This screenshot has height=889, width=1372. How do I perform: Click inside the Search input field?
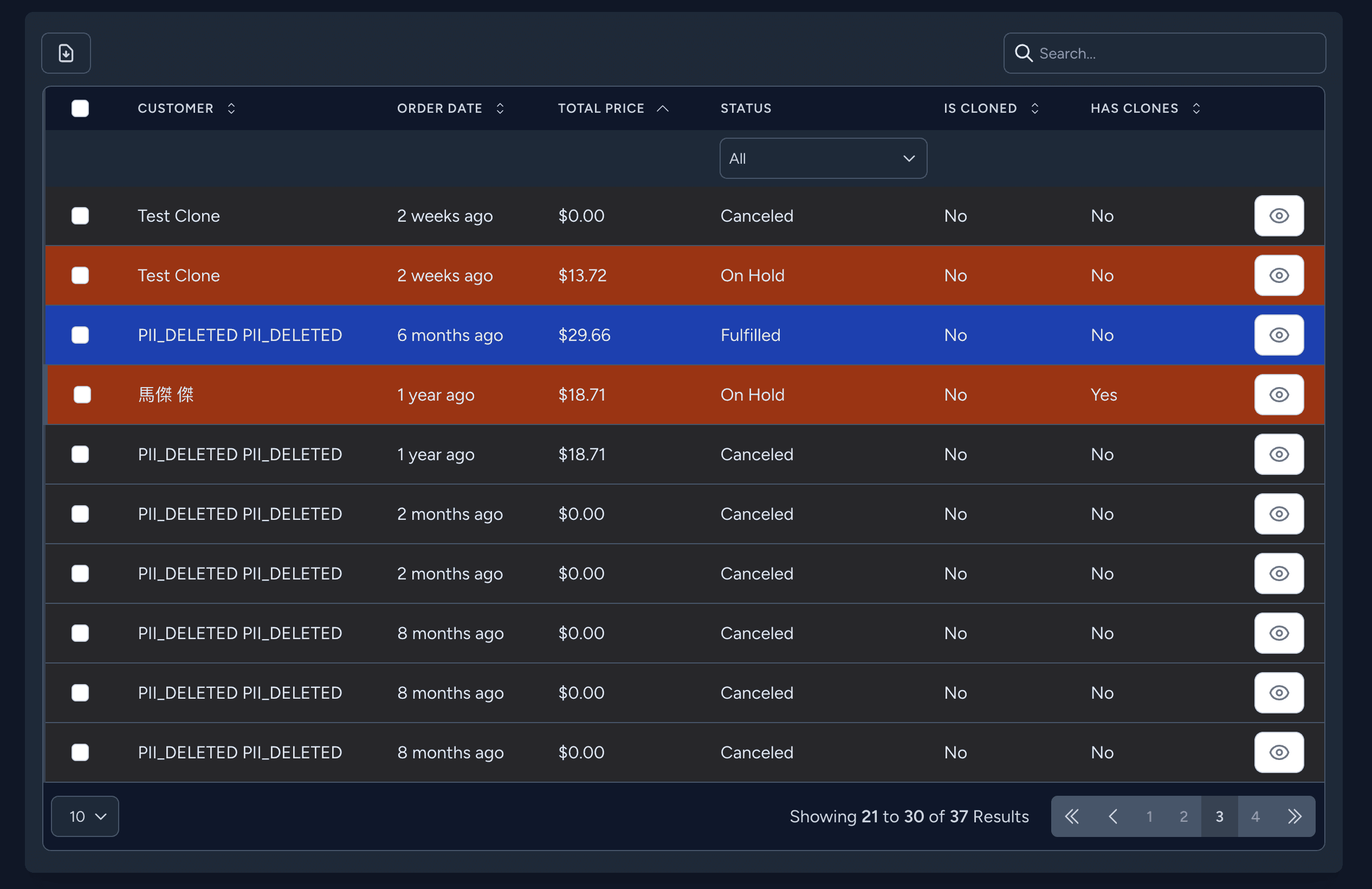pyautogui.click(x=1153, y=53)
